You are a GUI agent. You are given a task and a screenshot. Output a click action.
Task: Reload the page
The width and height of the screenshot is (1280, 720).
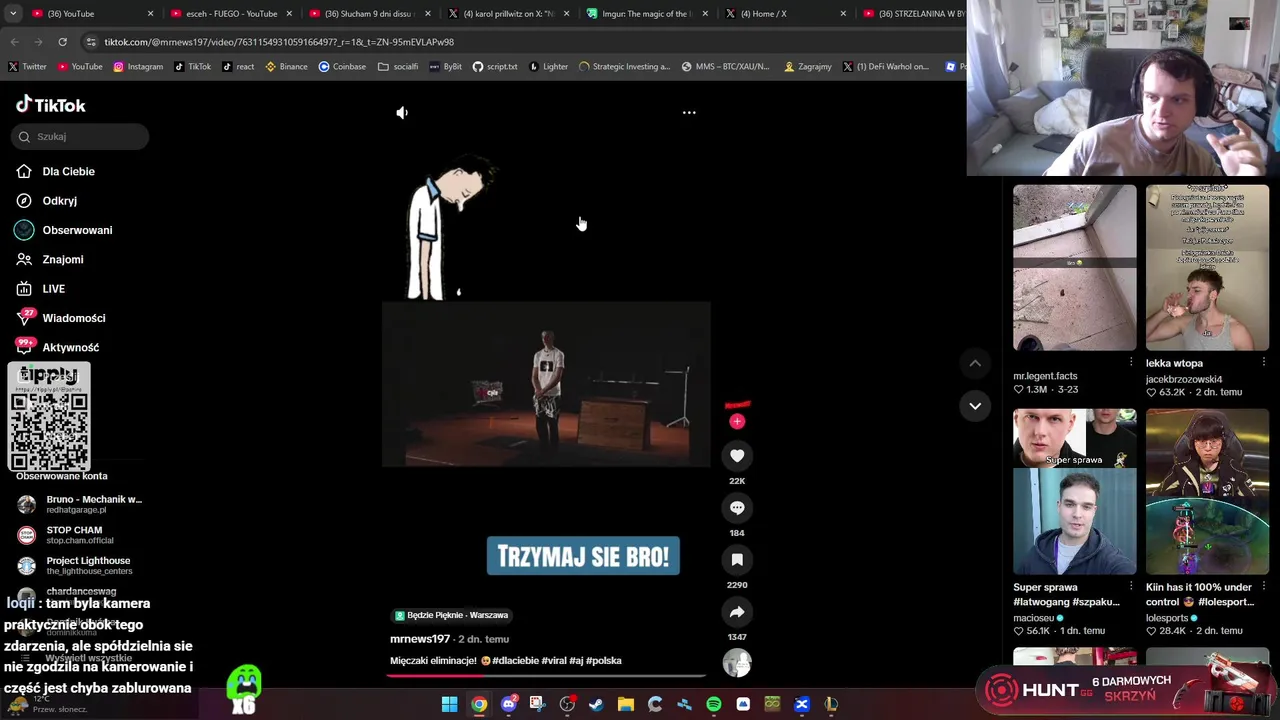point(62,42)
